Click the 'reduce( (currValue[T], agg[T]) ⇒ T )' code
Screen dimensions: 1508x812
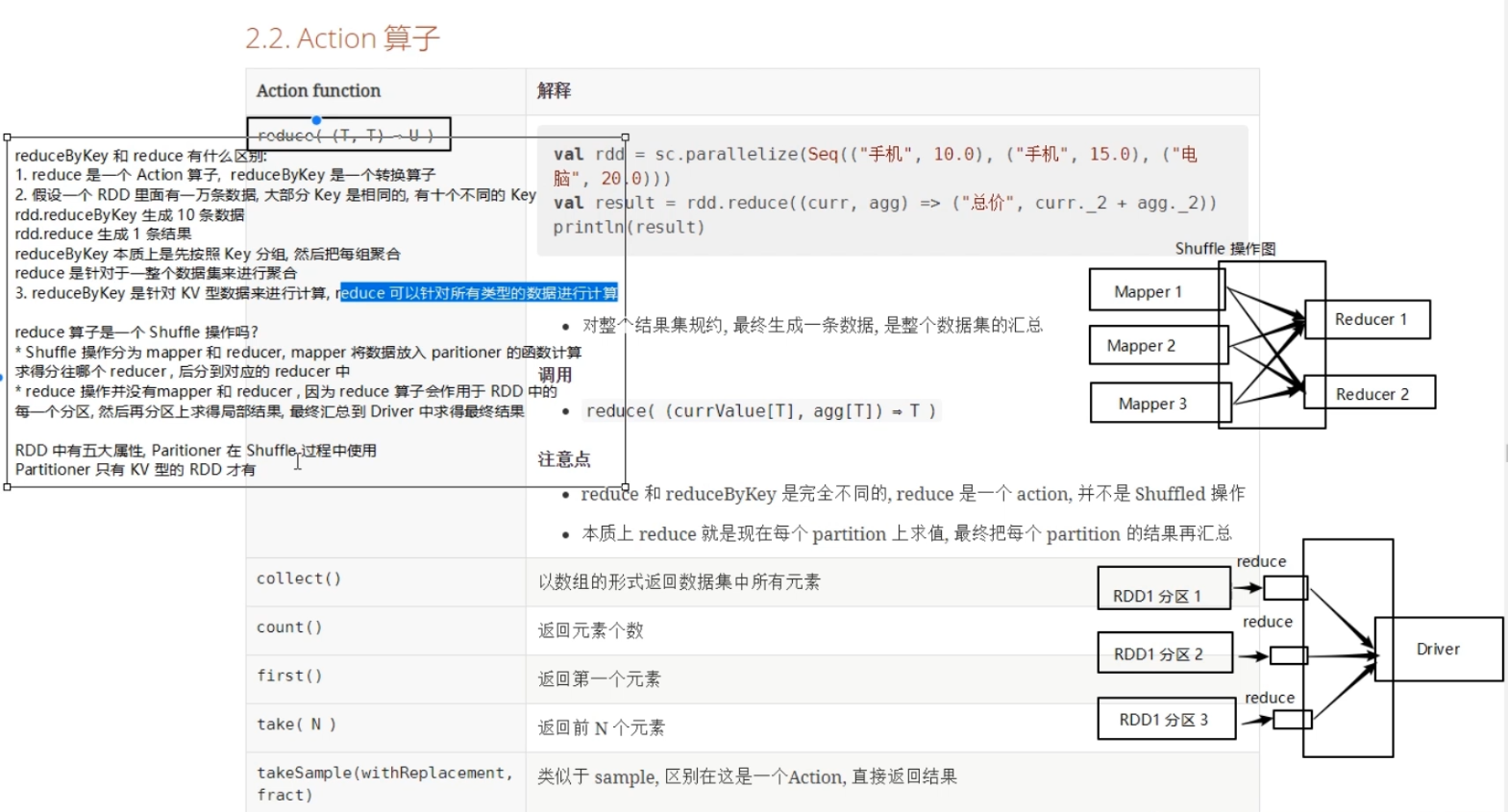761,411
